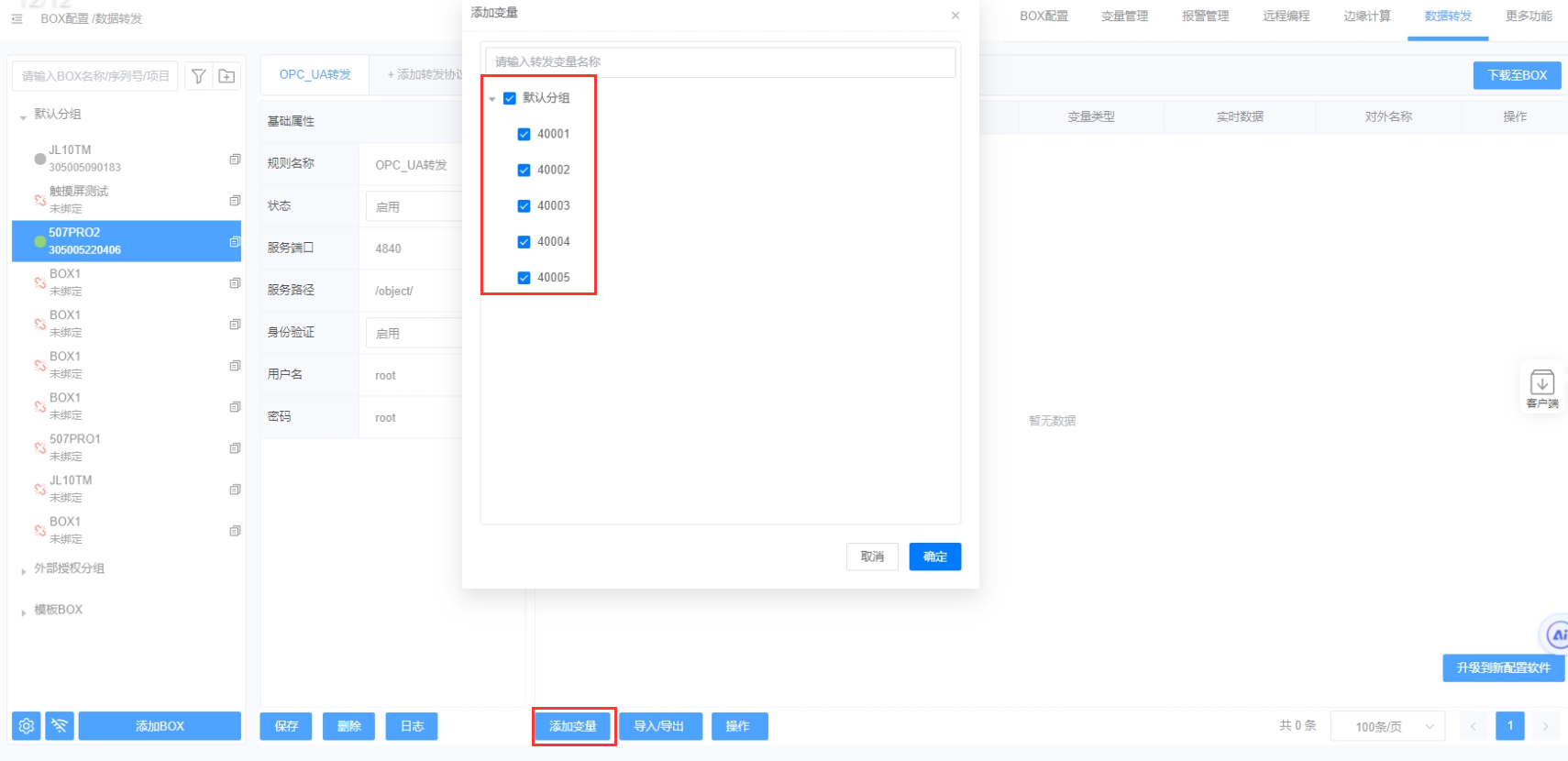This screenshot has width=1568, height=761.
Task: Uncheck variable 40002
Action: click(525, 170)
